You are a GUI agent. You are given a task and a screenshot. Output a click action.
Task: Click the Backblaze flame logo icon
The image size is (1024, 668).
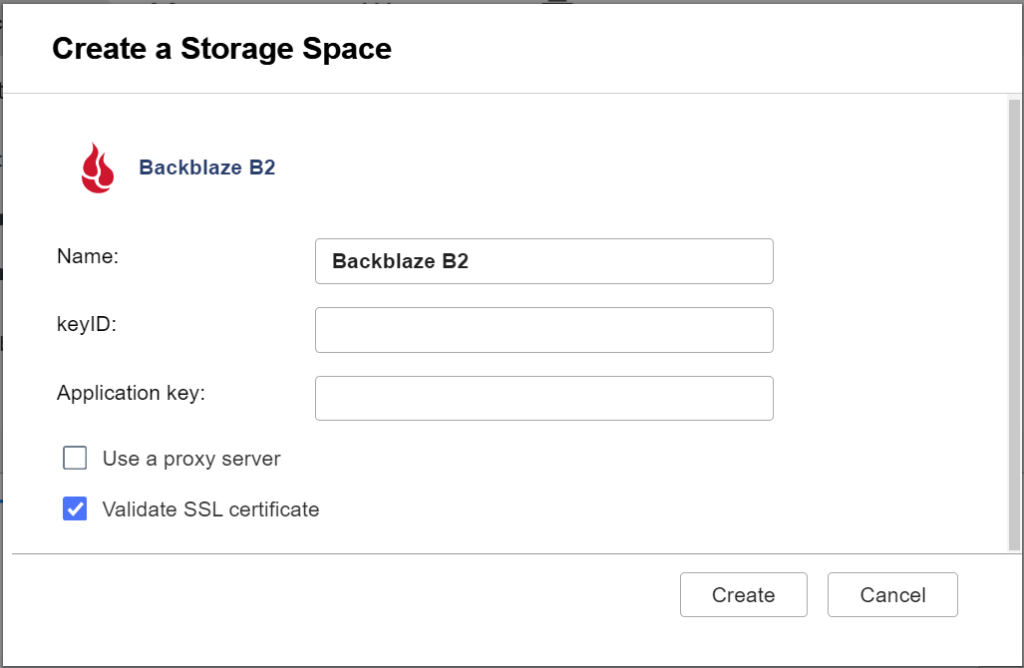click(x=98, y=168)
